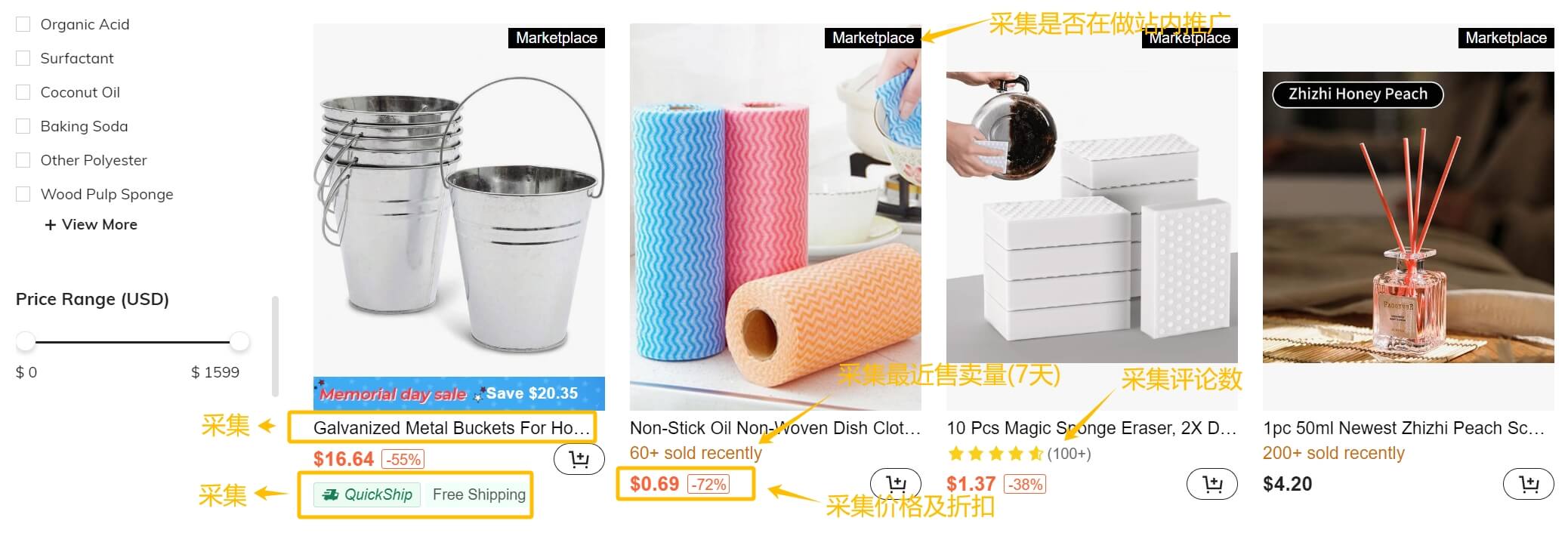The image size is (1568, 533).
Task: Click the maximum price slider handle
Action: pyautogui.click(x=240, y=341)
